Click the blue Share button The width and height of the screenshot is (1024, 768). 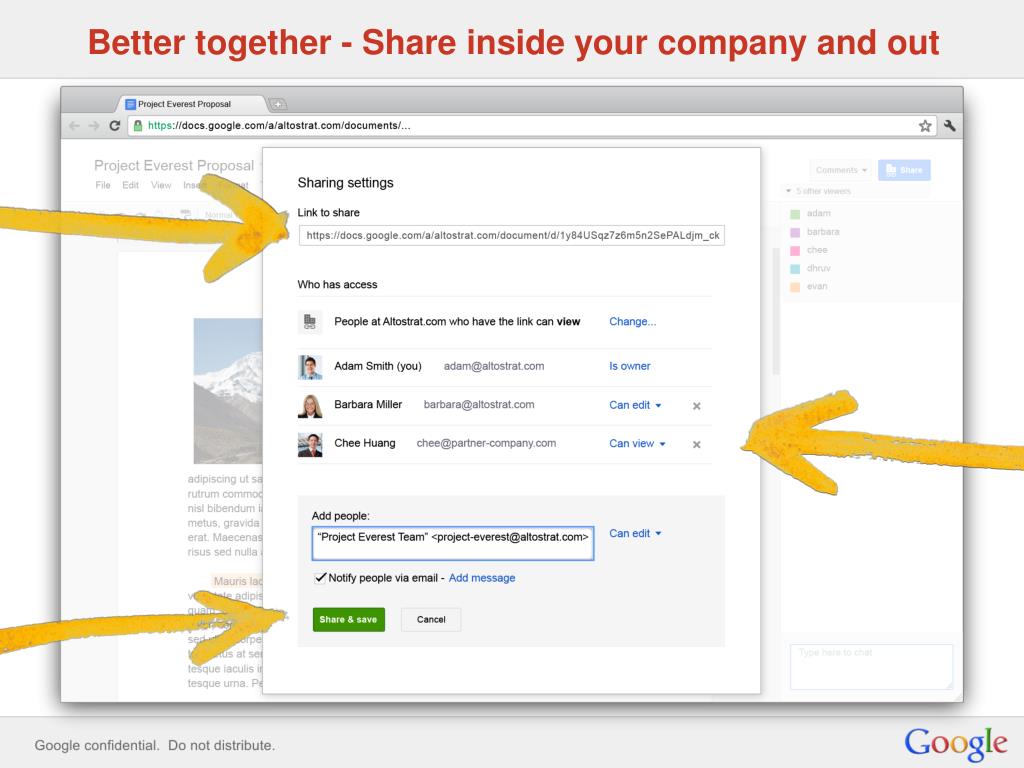pyautogui.click(x=904, y=170)
